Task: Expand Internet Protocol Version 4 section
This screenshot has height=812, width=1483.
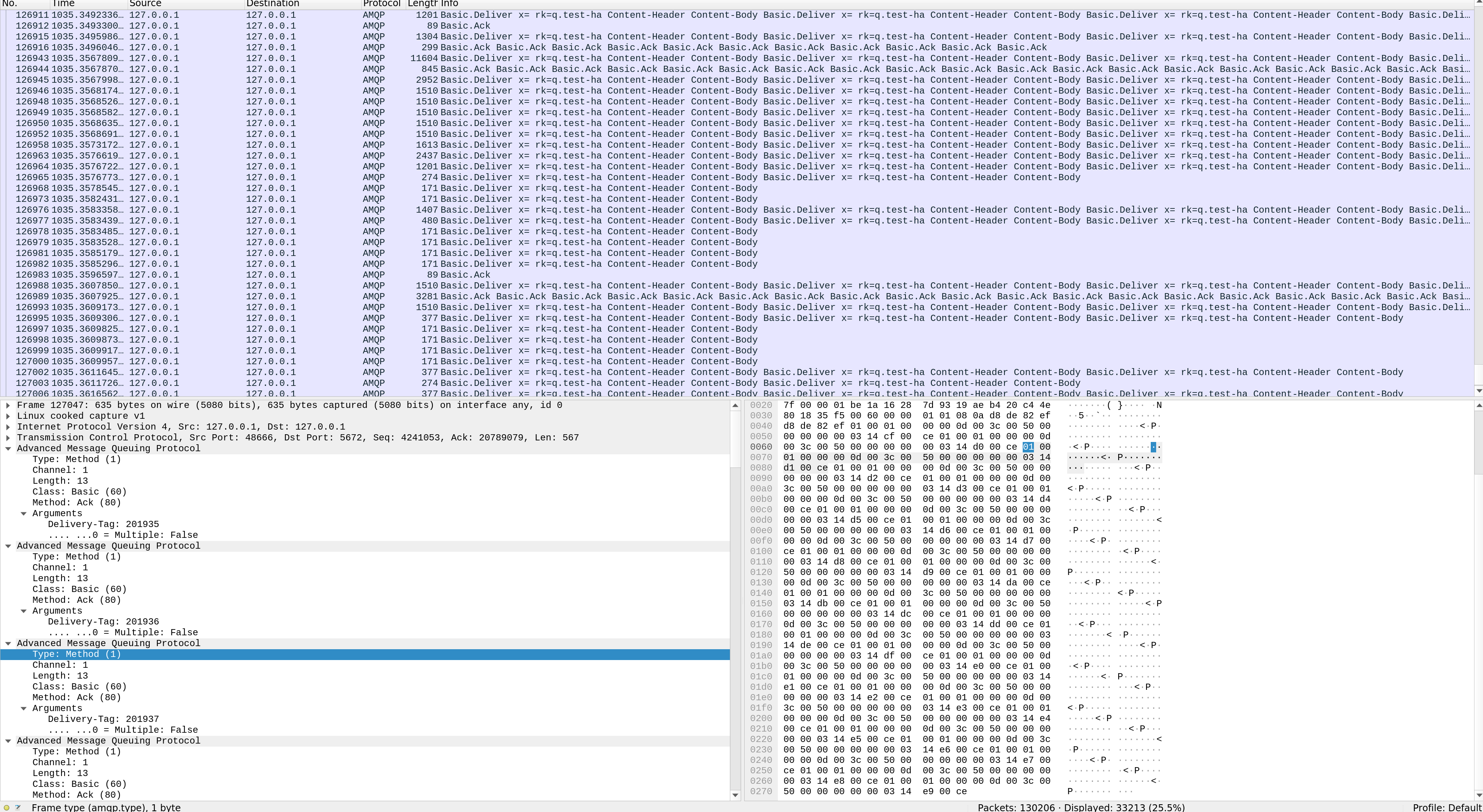Action: pos(8,427)
